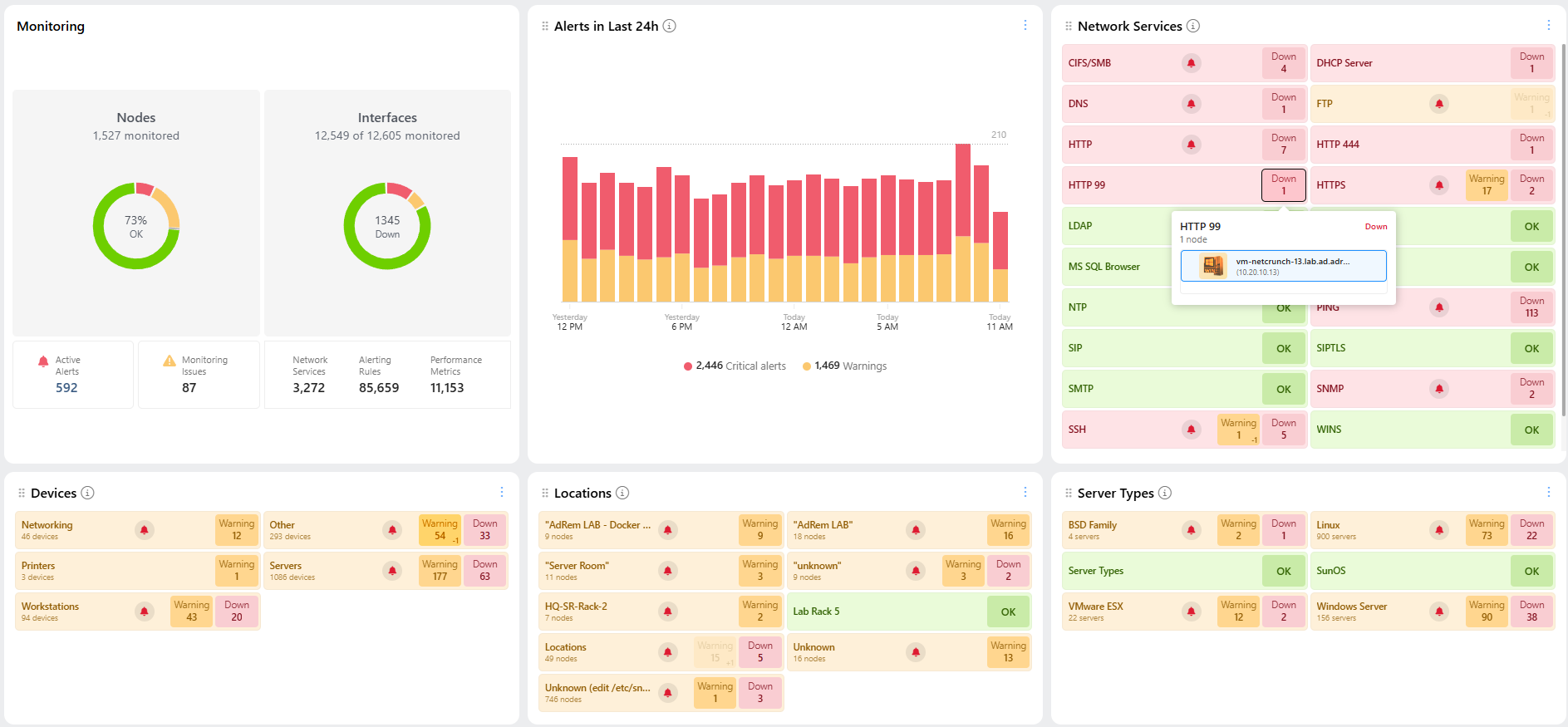
Task: Click the Devices info icon
Action: click(x=87, y=493)
